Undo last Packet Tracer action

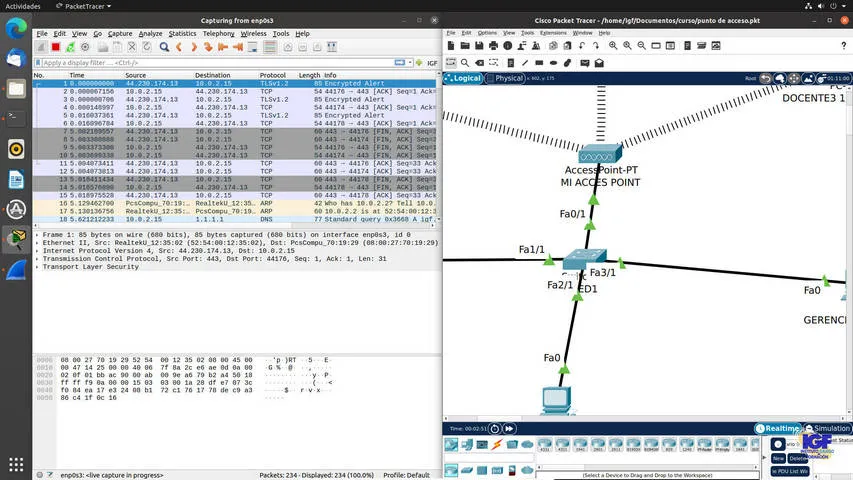582,46
